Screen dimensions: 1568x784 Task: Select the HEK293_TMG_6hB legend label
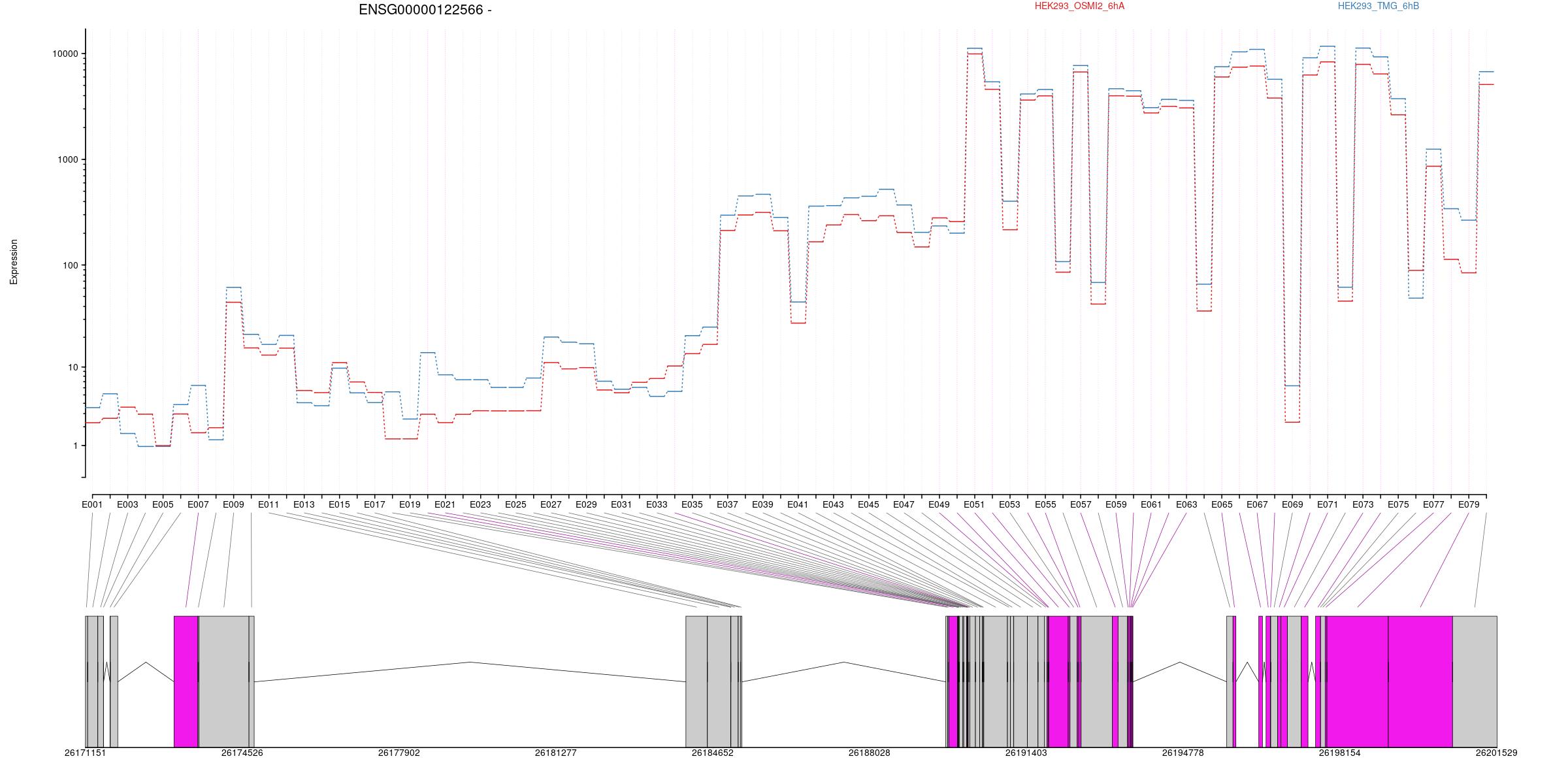(x=1379, y=6)
